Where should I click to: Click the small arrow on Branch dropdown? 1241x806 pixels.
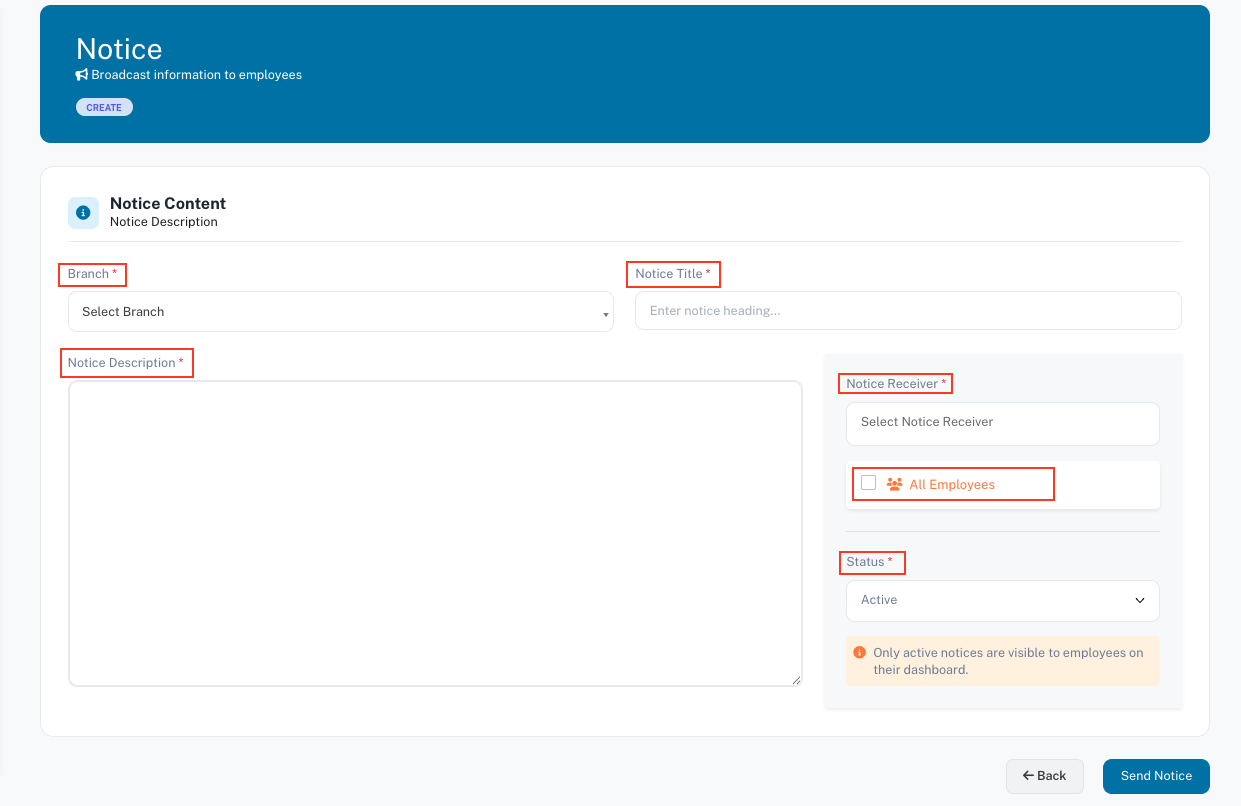pyautogui.click(x=605, y=315)
